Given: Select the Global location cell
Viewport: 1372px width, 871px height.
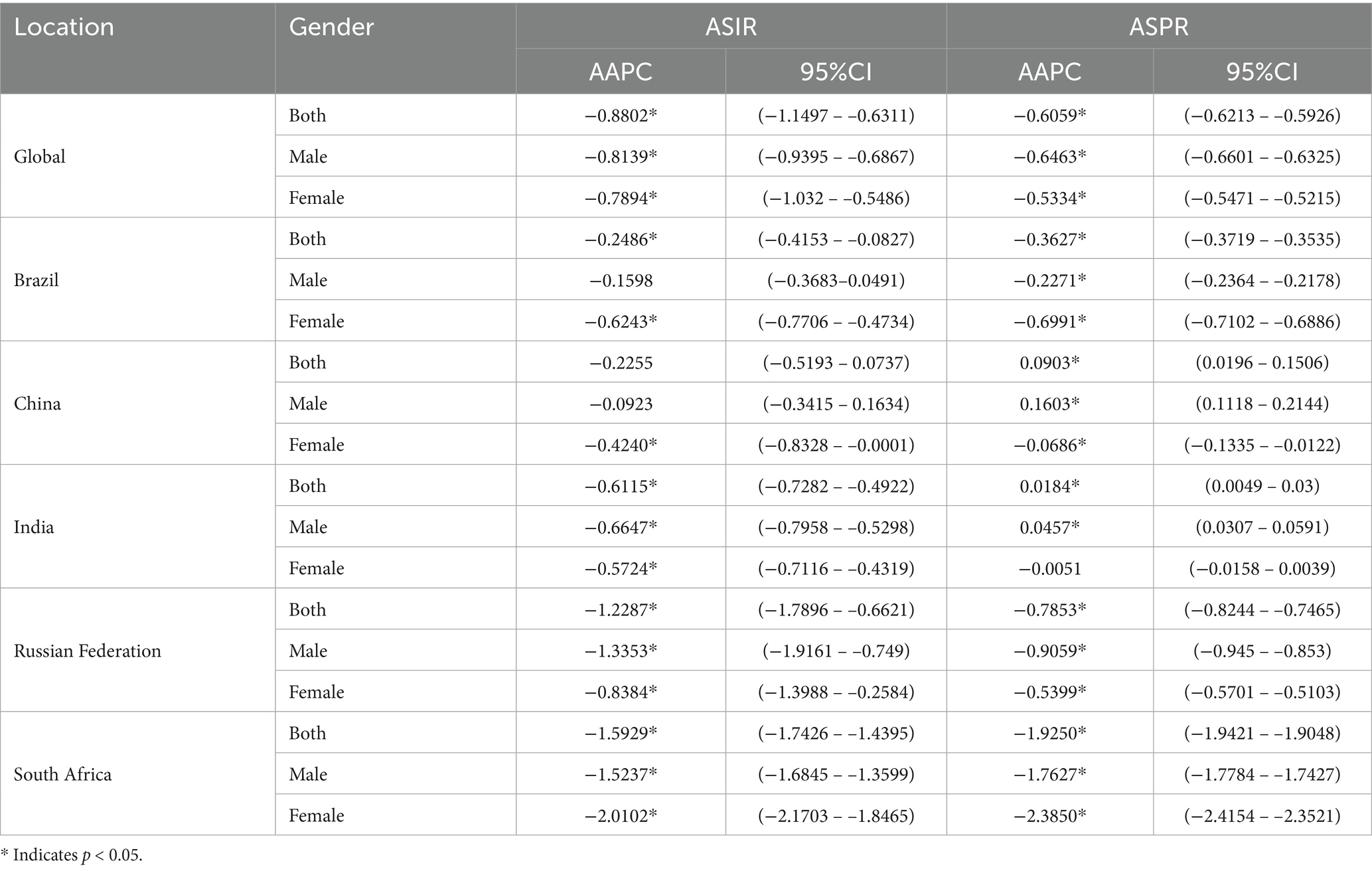Looking at the screenshot, I should coord(40,157).
